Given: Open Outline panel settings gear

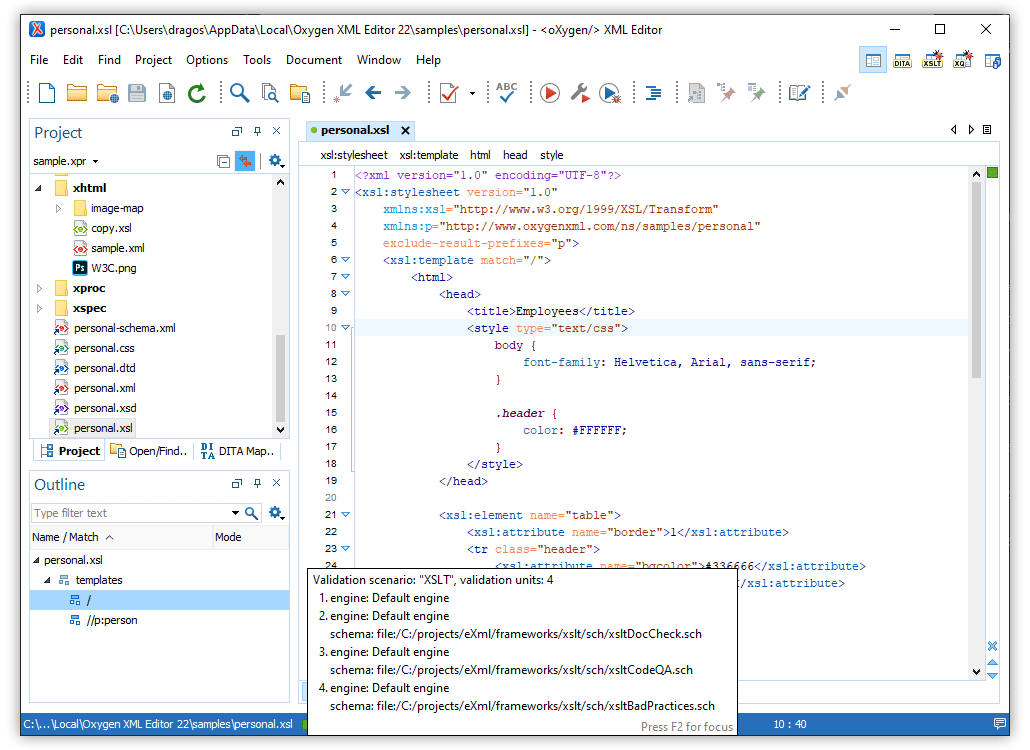Looking at the screenshot, I should tap(276, 513).
